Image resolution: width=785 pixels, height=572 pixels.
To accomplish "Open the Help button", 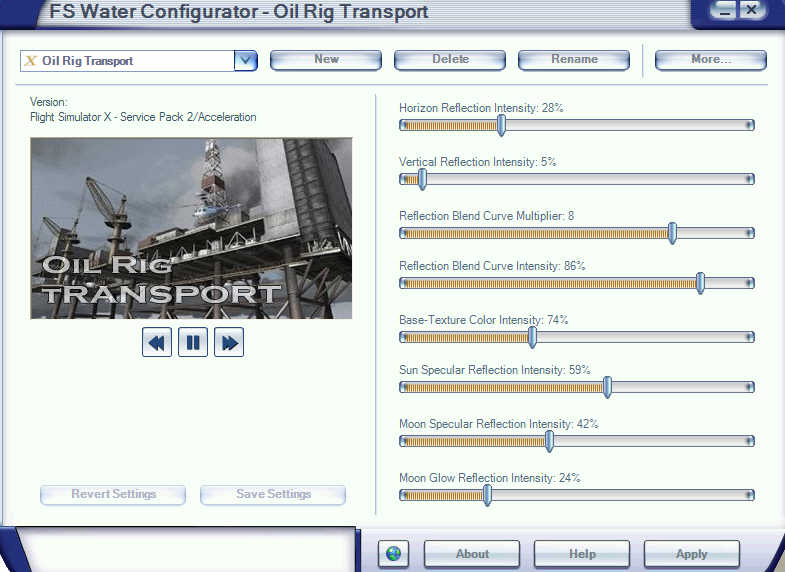I will click(x=582, y=554).
